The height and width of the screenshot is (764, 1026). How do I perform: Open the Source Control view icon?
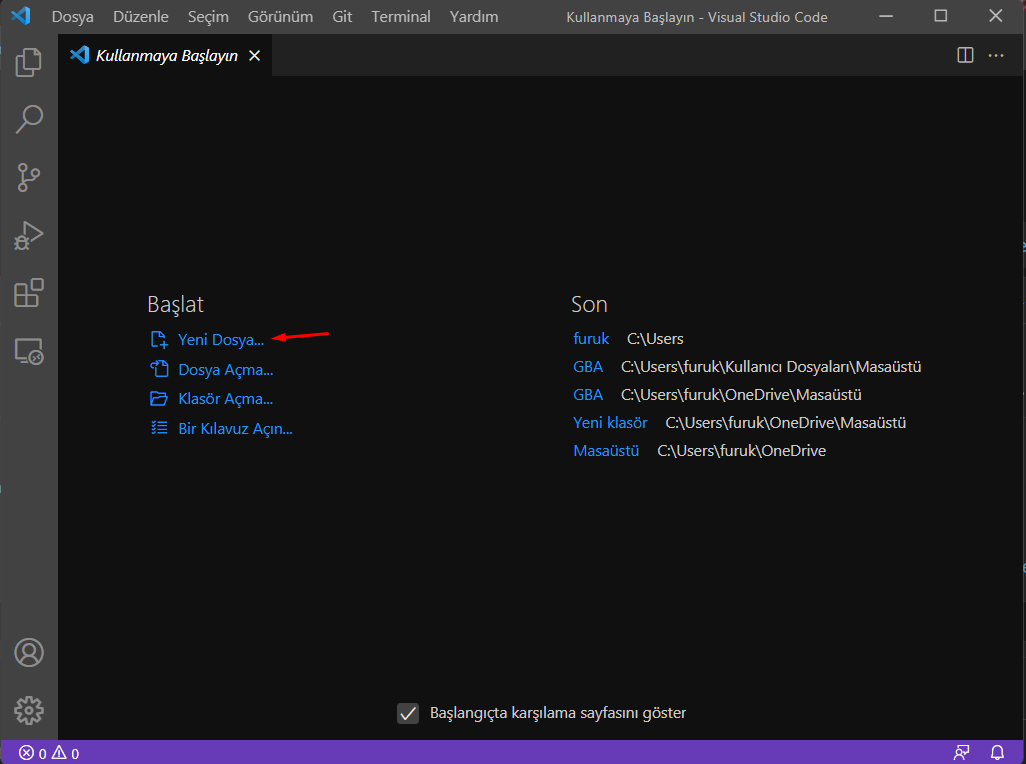pos(29,177)
